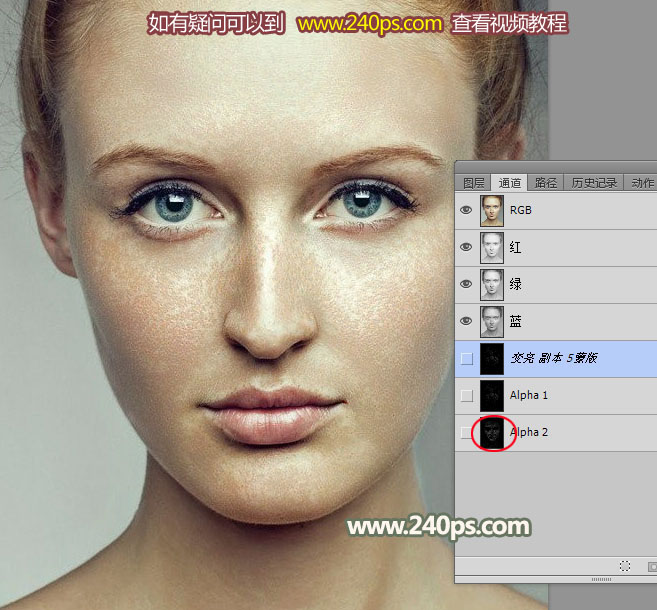Switch to the 图层 (Layers) tab
657x610 pixels.
coord(474,183)
